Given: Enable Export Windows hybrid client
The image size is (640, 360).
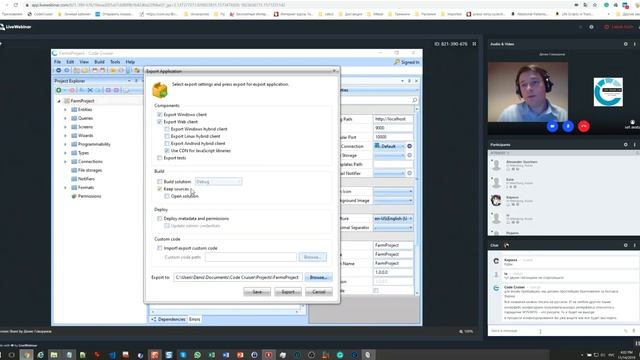Looking at the screenshot, I should point(167,129).
